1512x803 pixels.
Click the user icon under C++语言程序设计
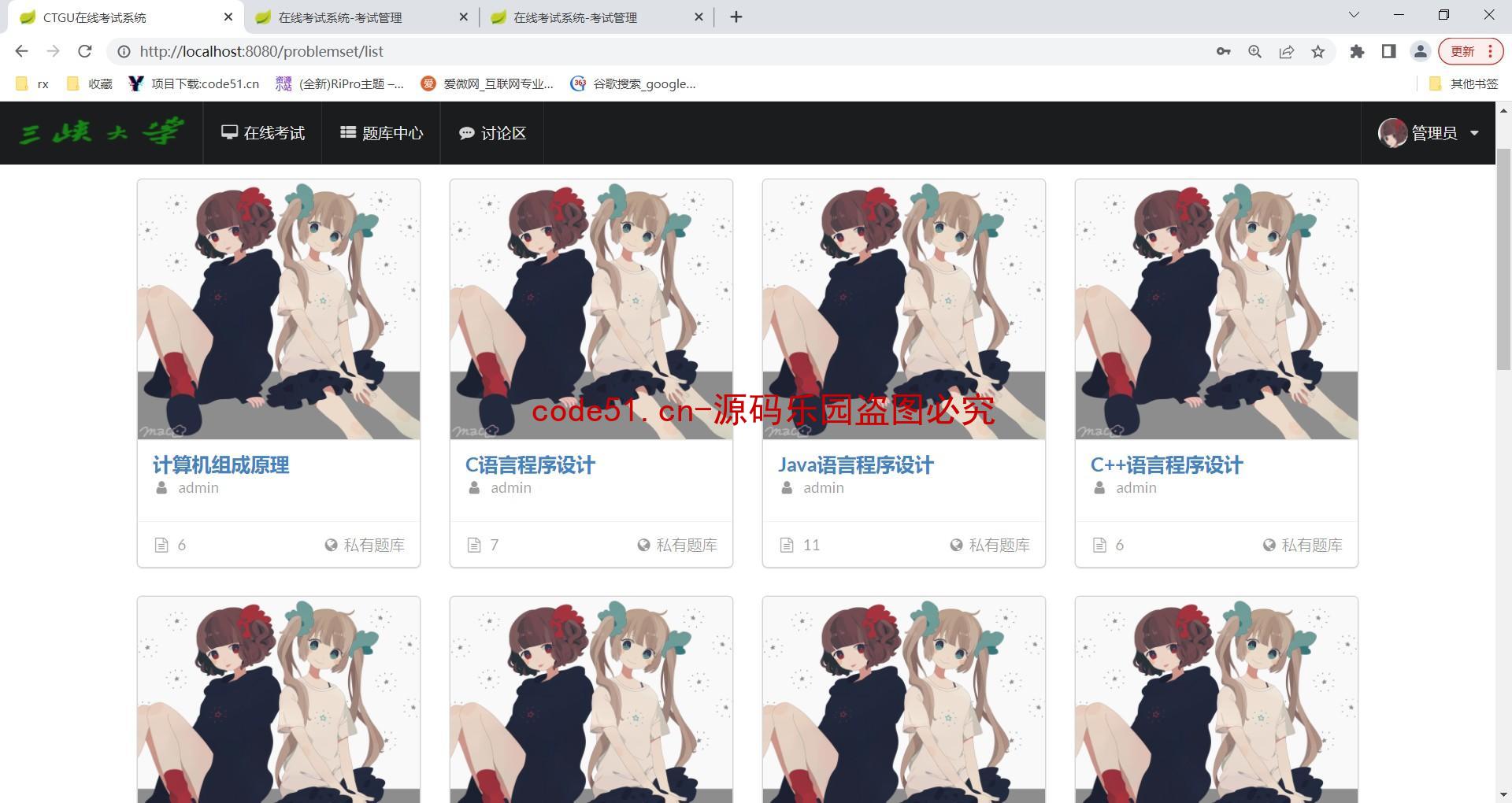(1099, 488)
